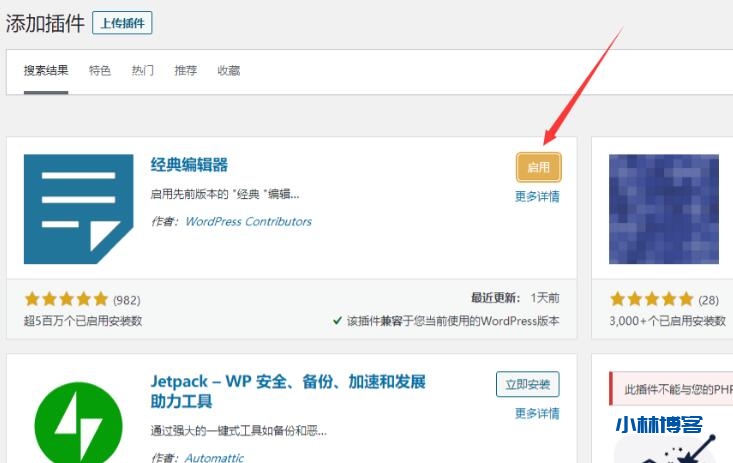Click the 小林博客 watermark logo
The image size is (733, 463).
pos(661,424)
